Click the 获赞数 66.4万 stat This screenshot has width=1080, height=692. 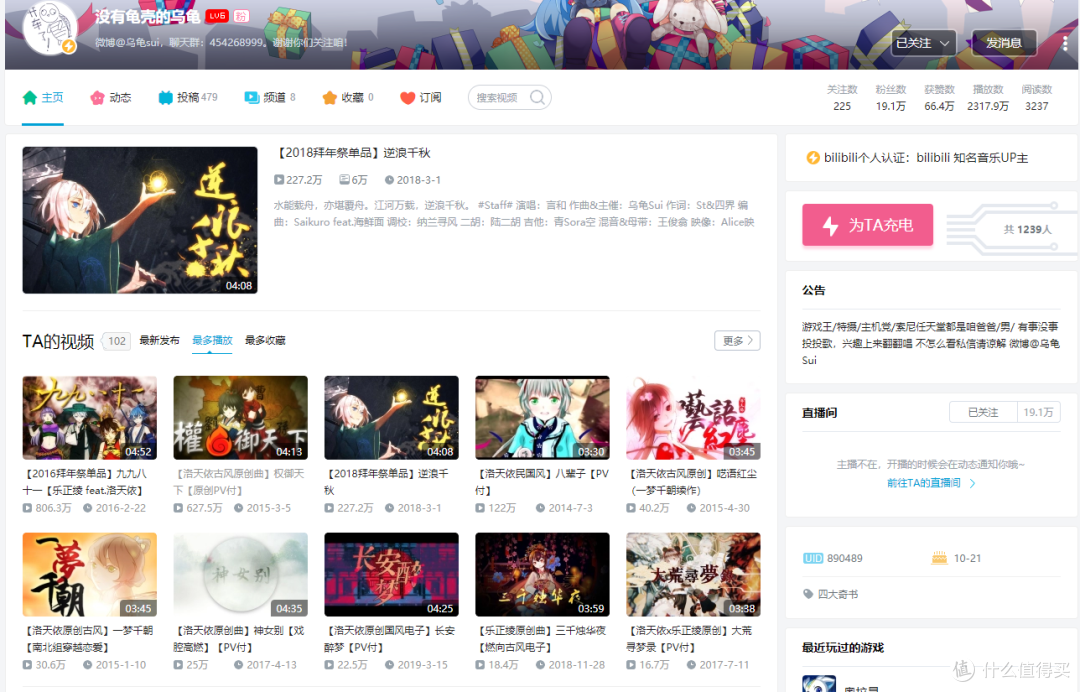coord(939,98)
